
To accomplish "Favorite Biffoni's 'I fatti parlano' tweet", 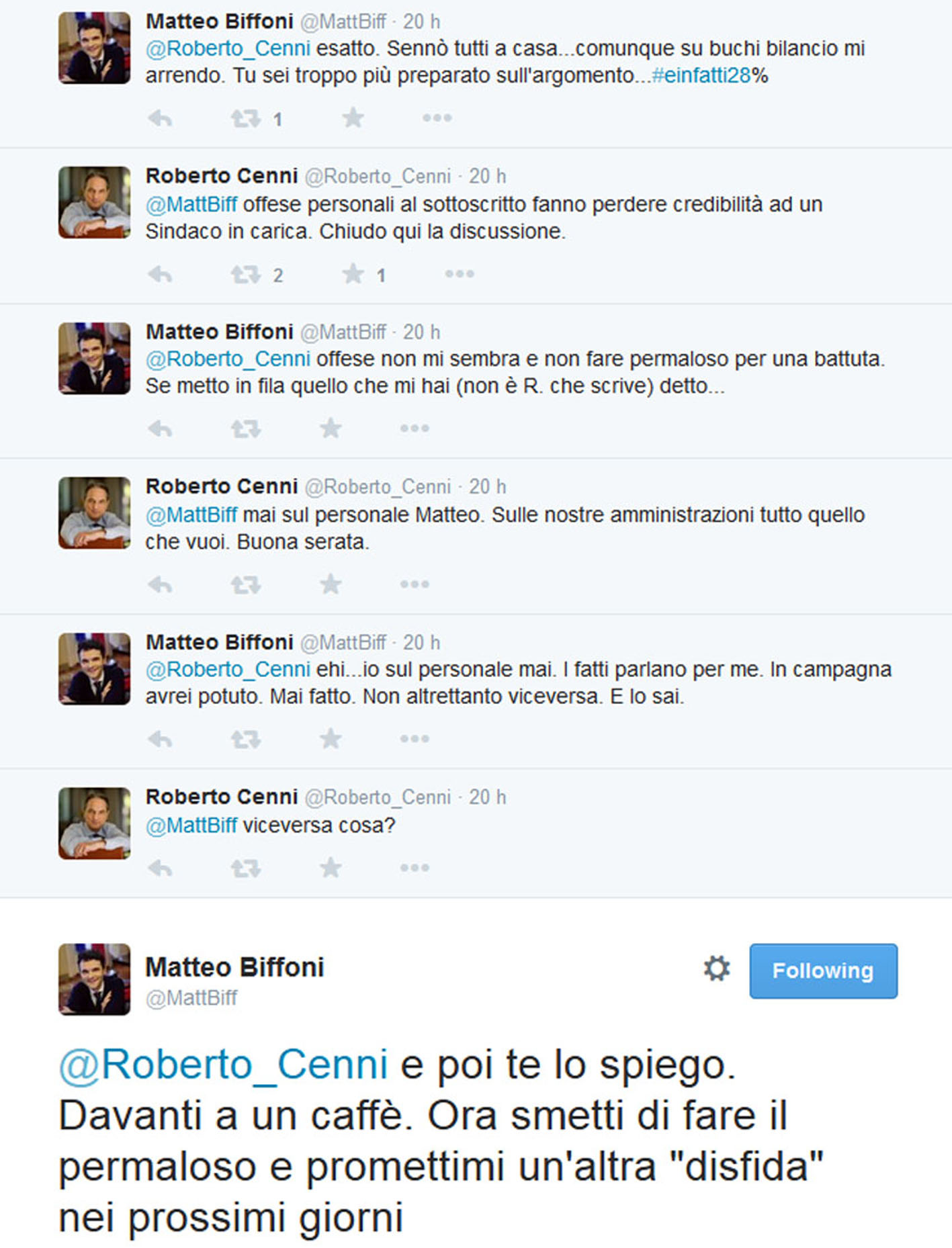I will (x=331, y=740).
